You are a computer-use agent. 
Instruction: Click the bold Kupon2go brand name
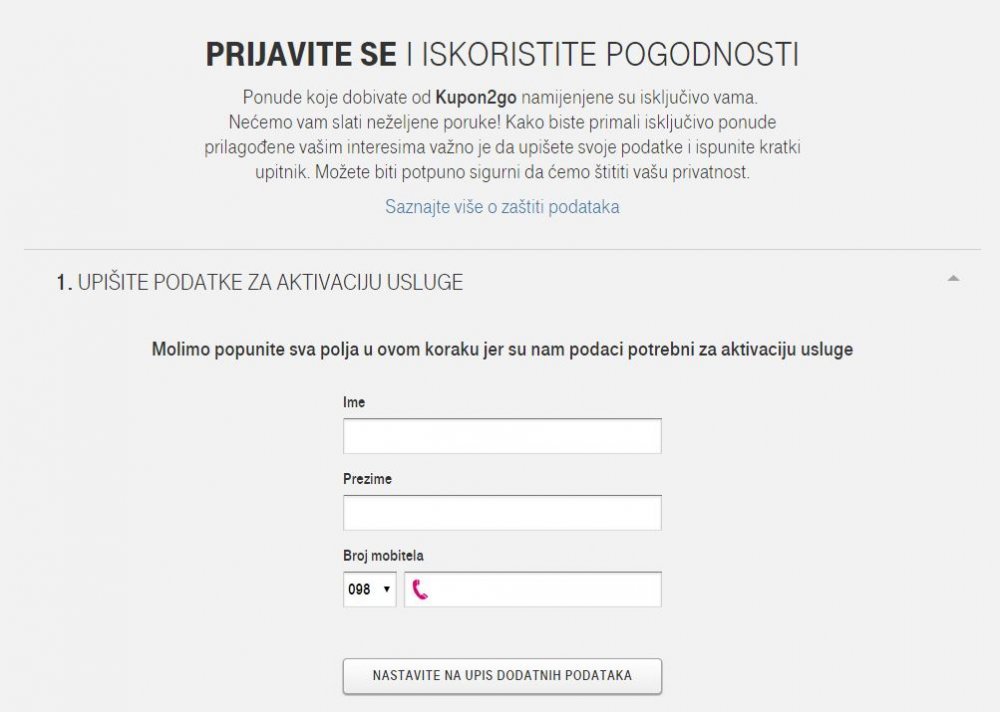[x=476, y=98]
